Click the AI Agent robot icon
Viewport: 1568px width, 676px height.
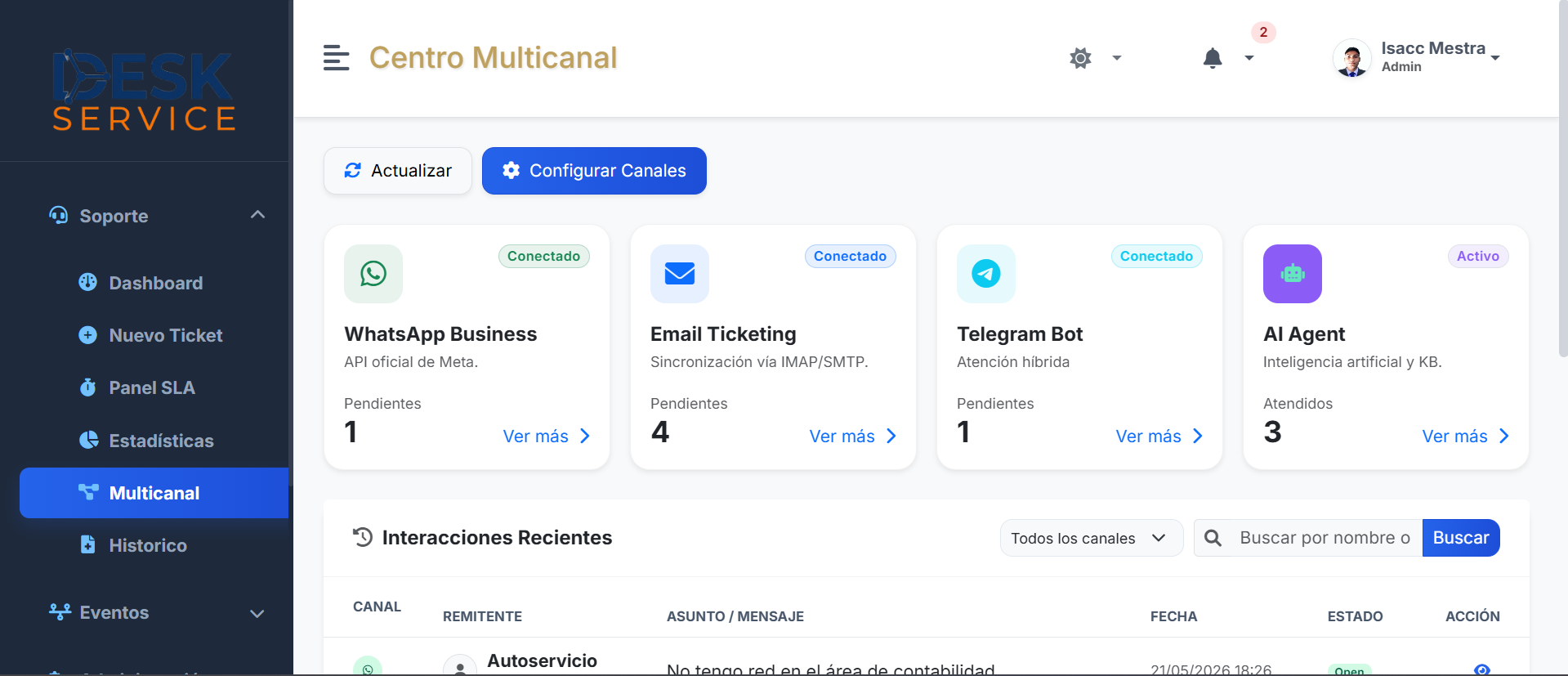coord(1293,274)
